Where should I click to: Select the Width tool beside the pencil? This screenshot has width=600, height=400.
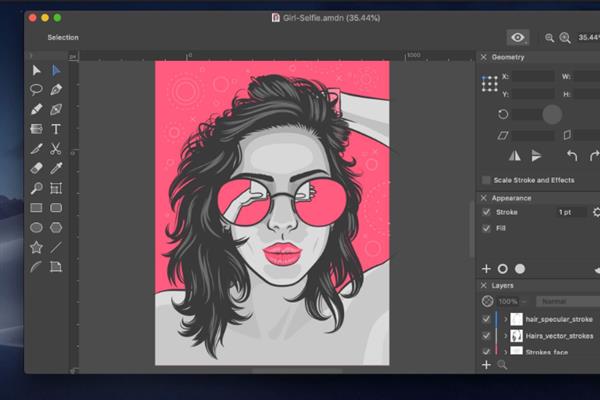coord(56,109)
